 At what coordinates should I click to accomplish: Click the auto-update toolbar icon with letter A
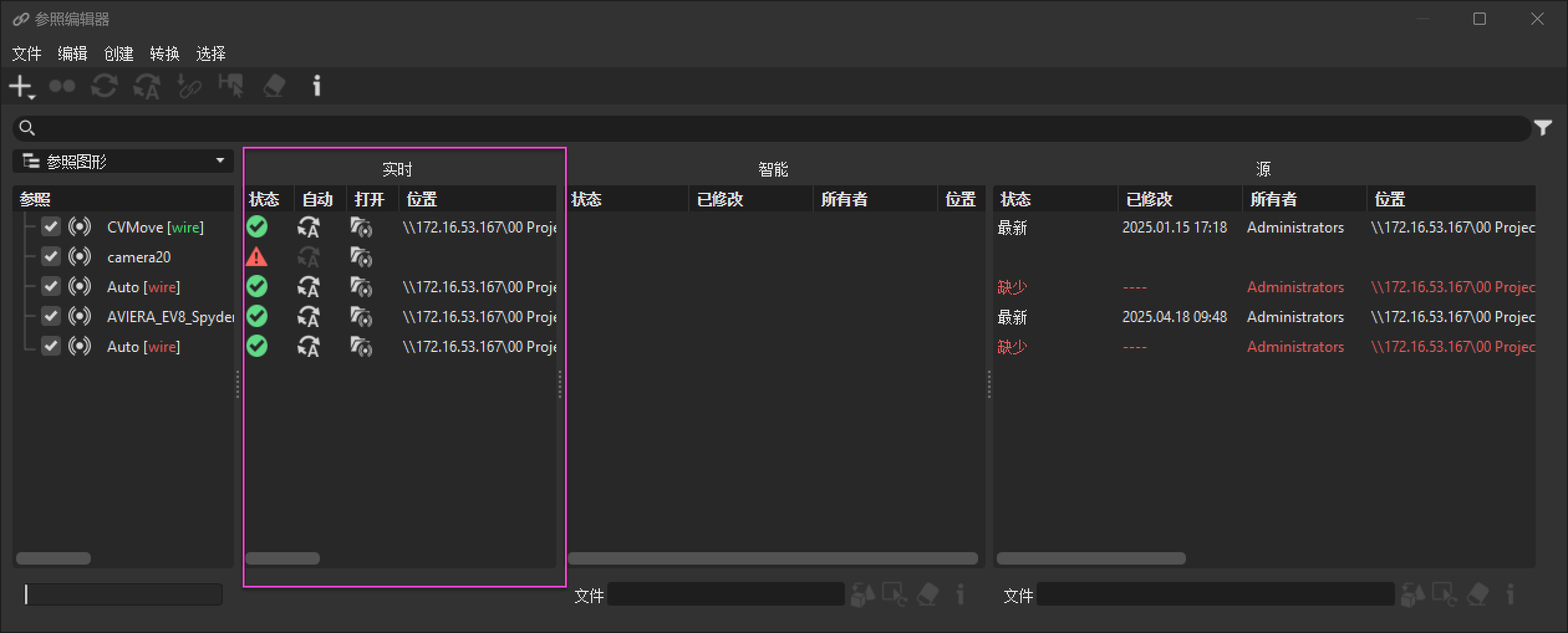pos(147,86)
